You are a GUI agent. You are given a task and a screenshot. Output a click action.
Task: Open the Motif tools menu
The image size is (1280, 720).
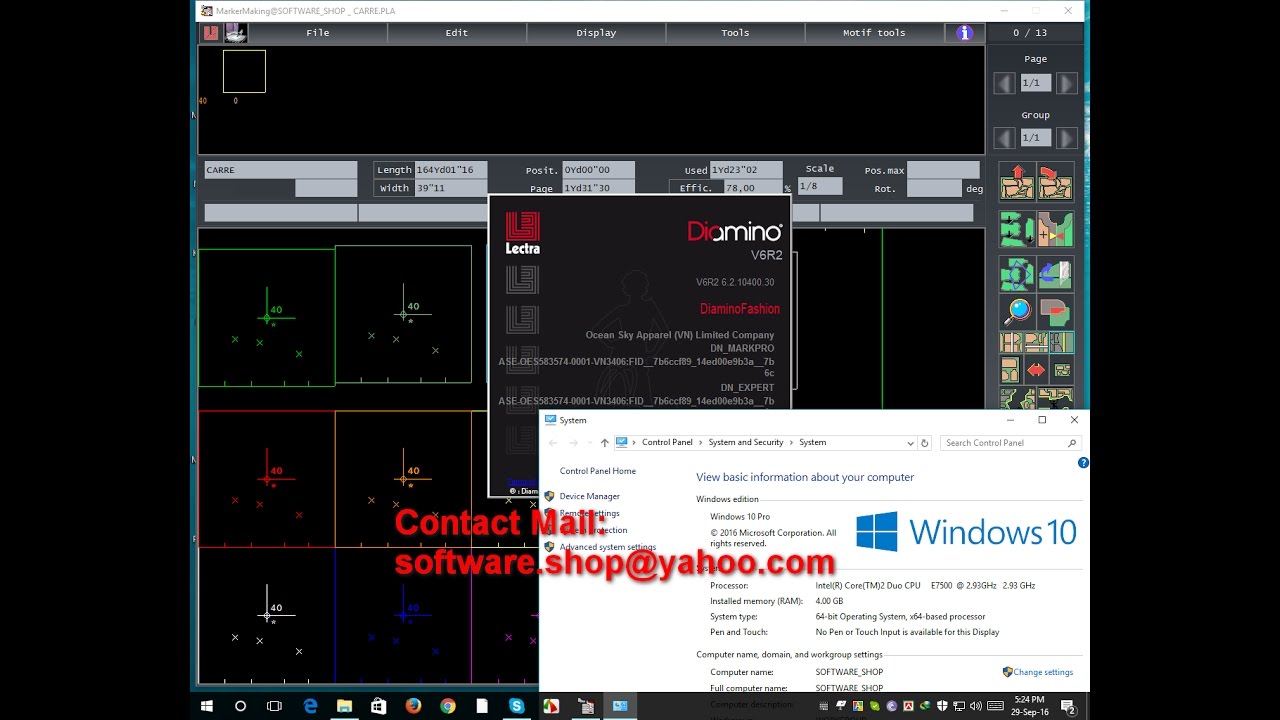(x=874, y=33)
